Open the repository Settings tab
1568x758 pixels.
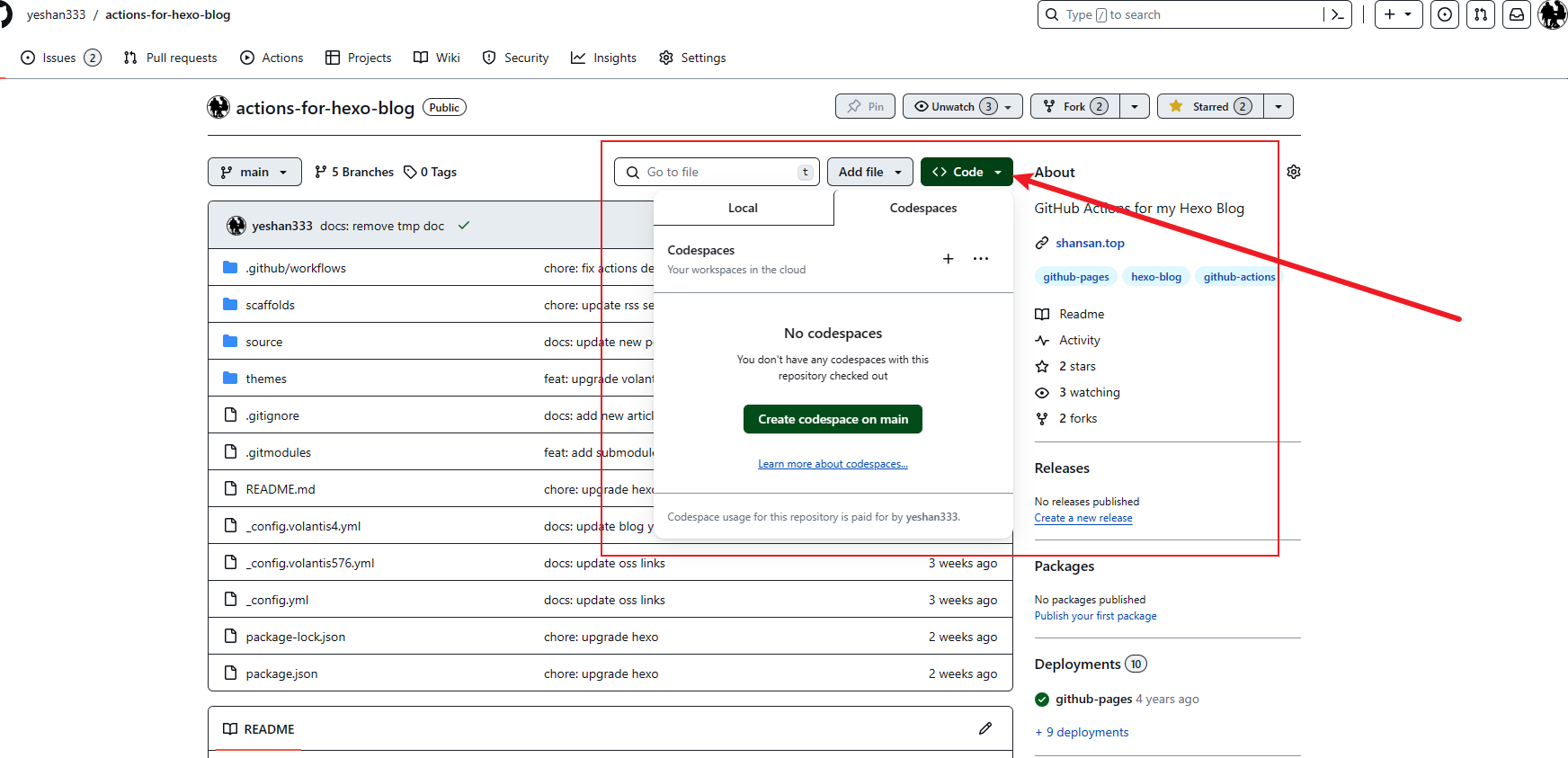[692, 58]
